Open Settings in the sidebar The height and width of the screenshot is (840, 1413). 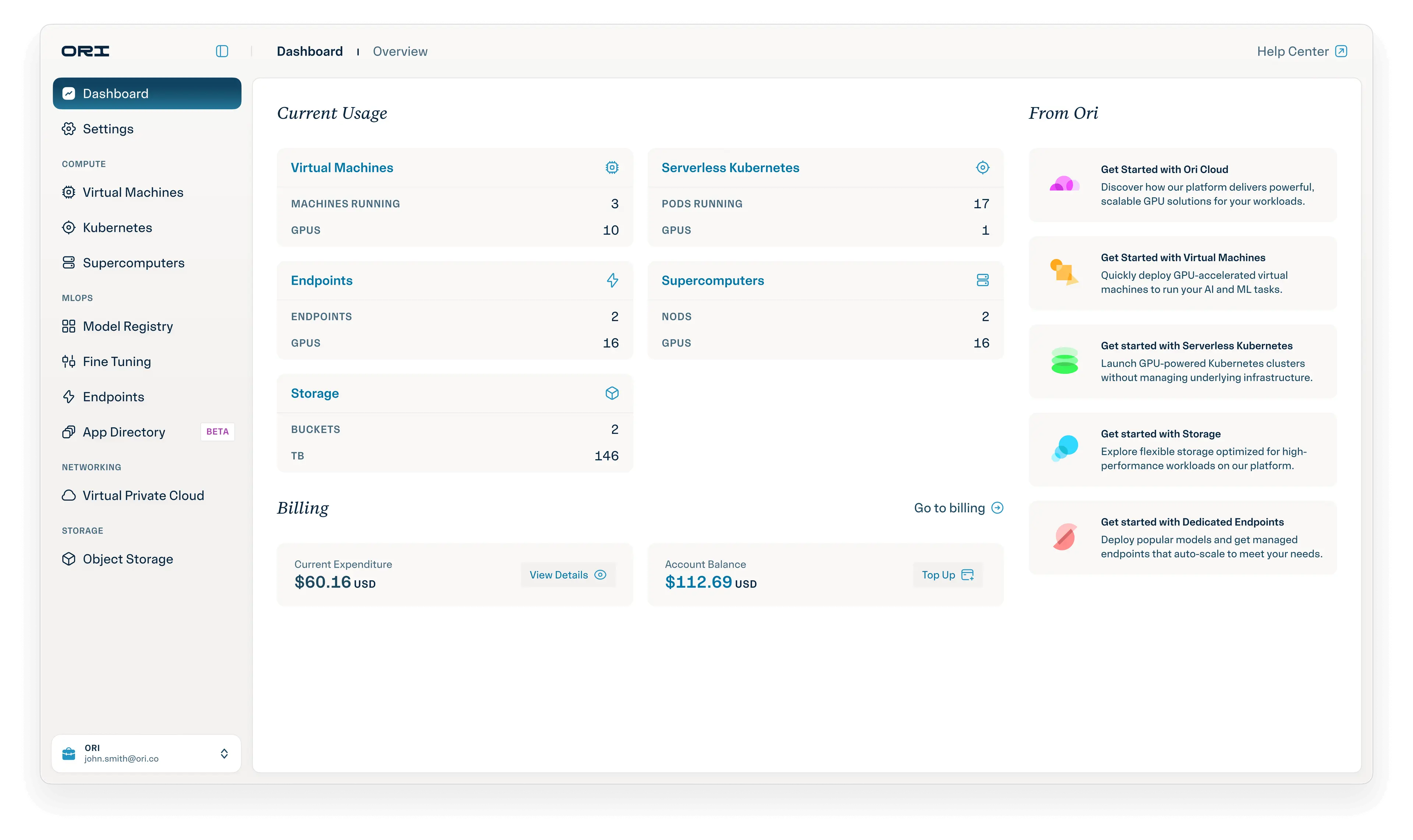[108, 129]
